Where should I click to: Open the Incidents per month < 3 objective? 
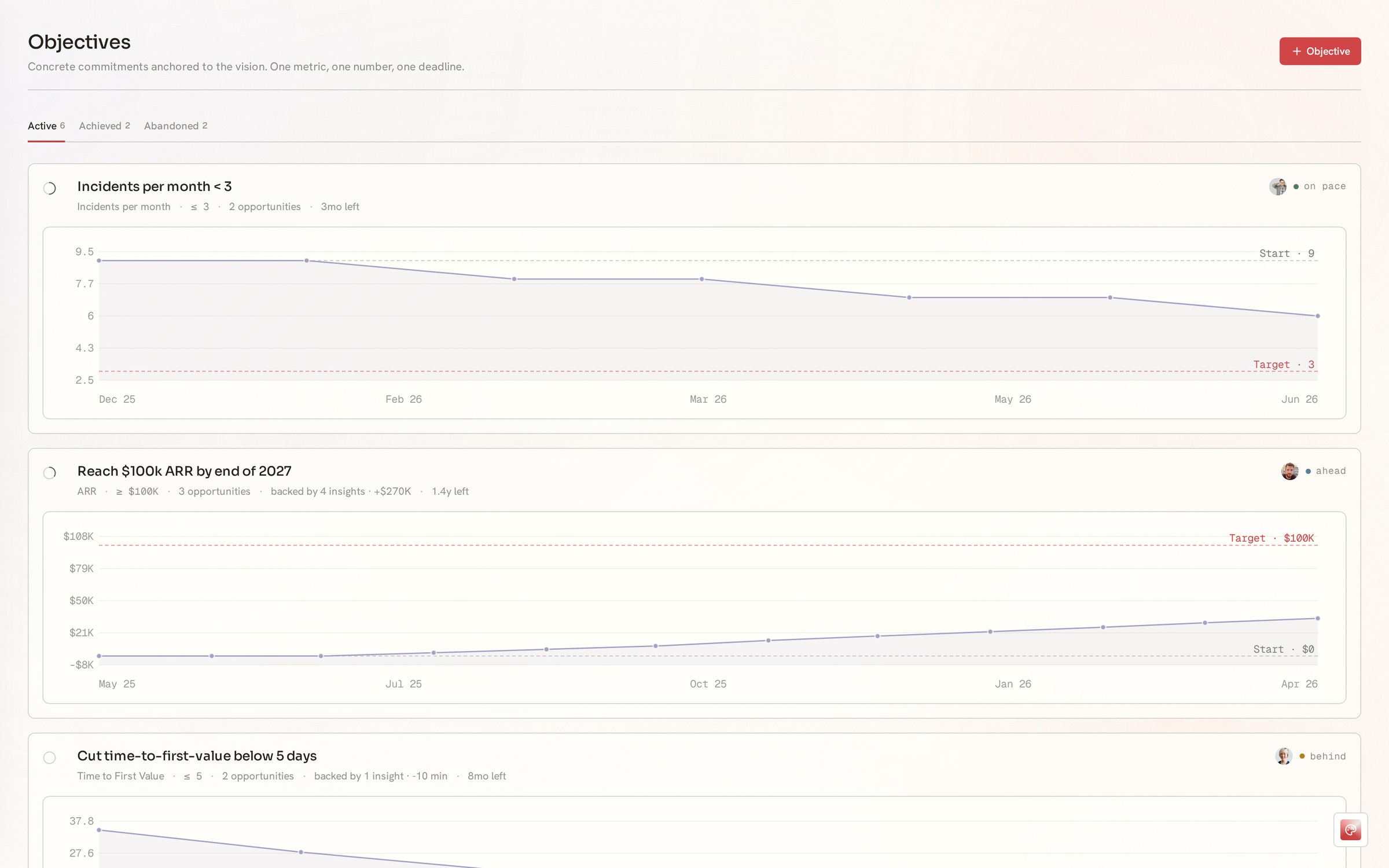pos(155,186)
